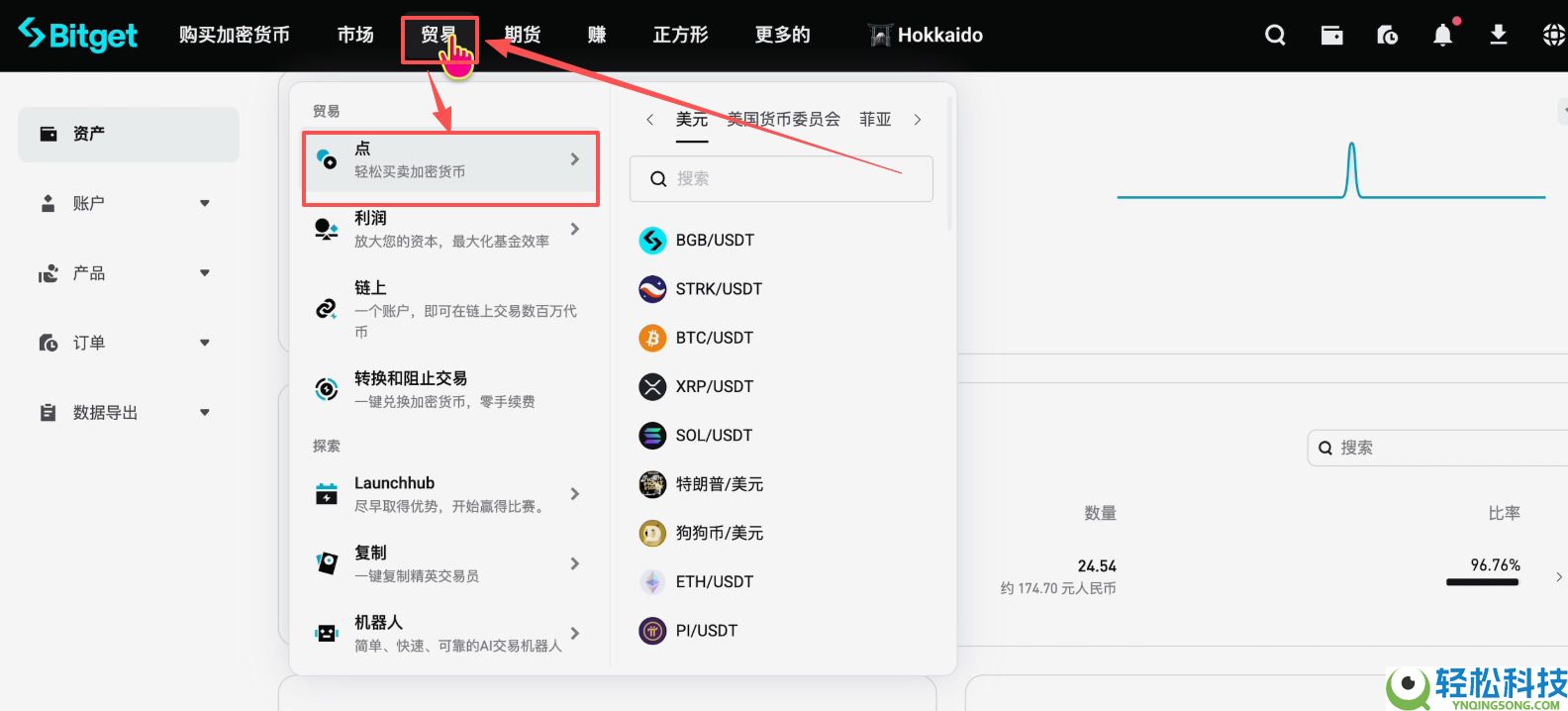Expand the 数据导出 sidebar section
The height and width of the screenshot is (711, 1568).
(x=205, y=413)
